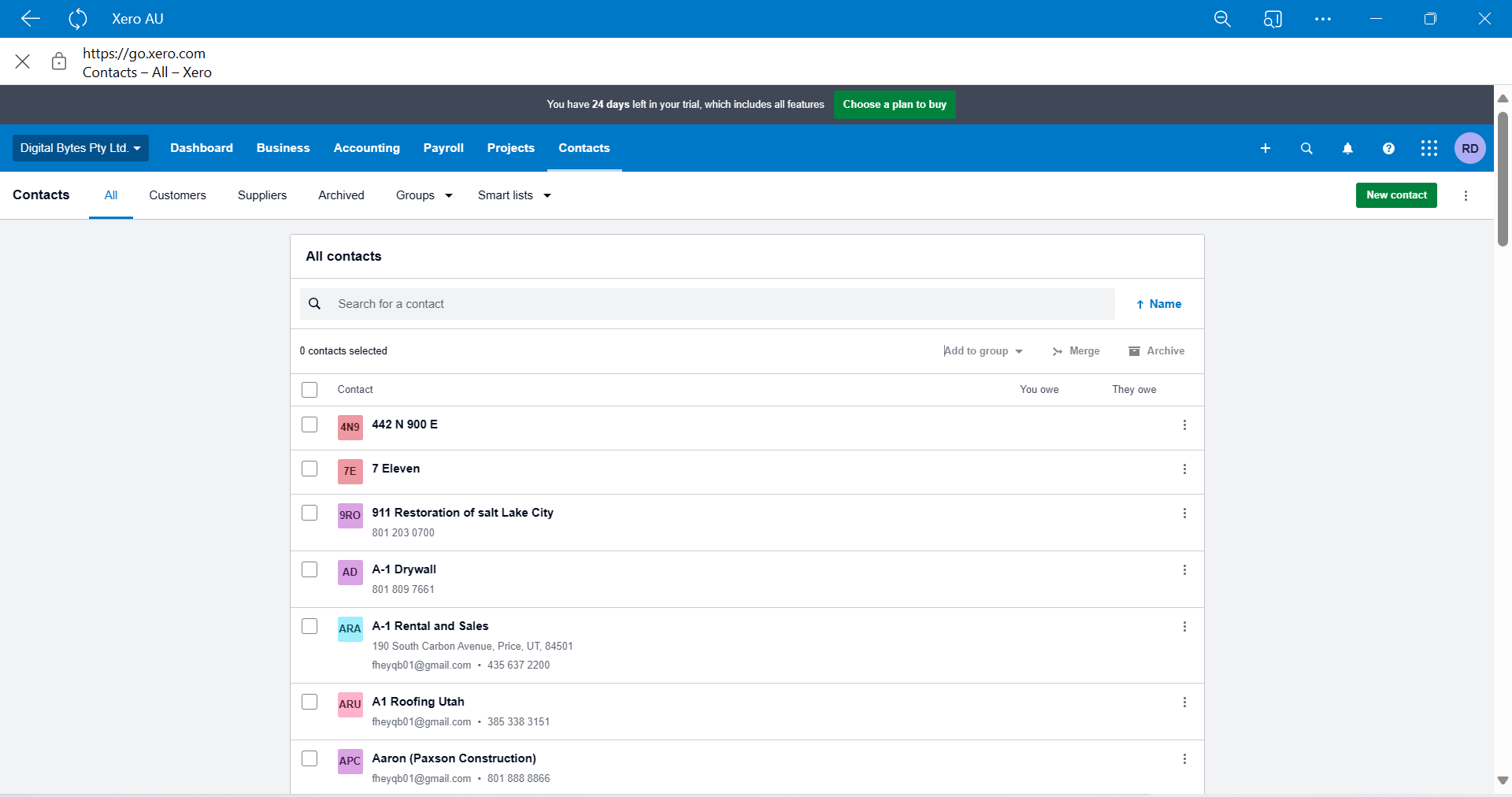Image resolution: width=1512 pixels, height=797 pixels.
Task: Open the Business menu
Action: 283,148
